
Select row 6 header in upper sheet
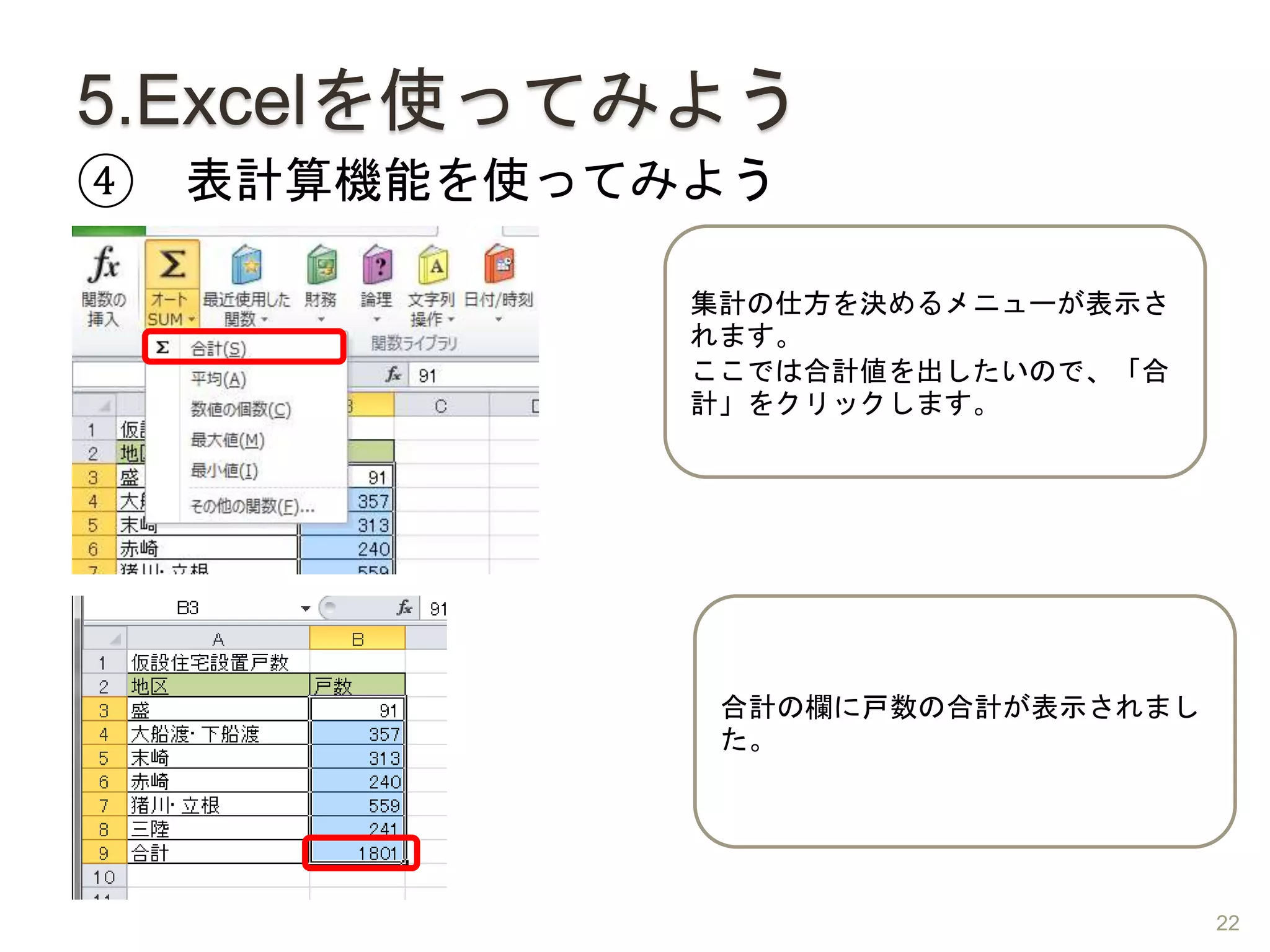coord(94,549)
